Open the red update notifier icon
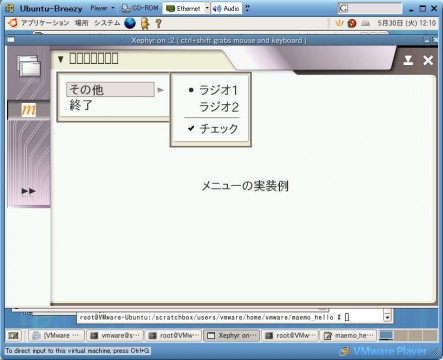443x360 pixels. tap(352, 23)
